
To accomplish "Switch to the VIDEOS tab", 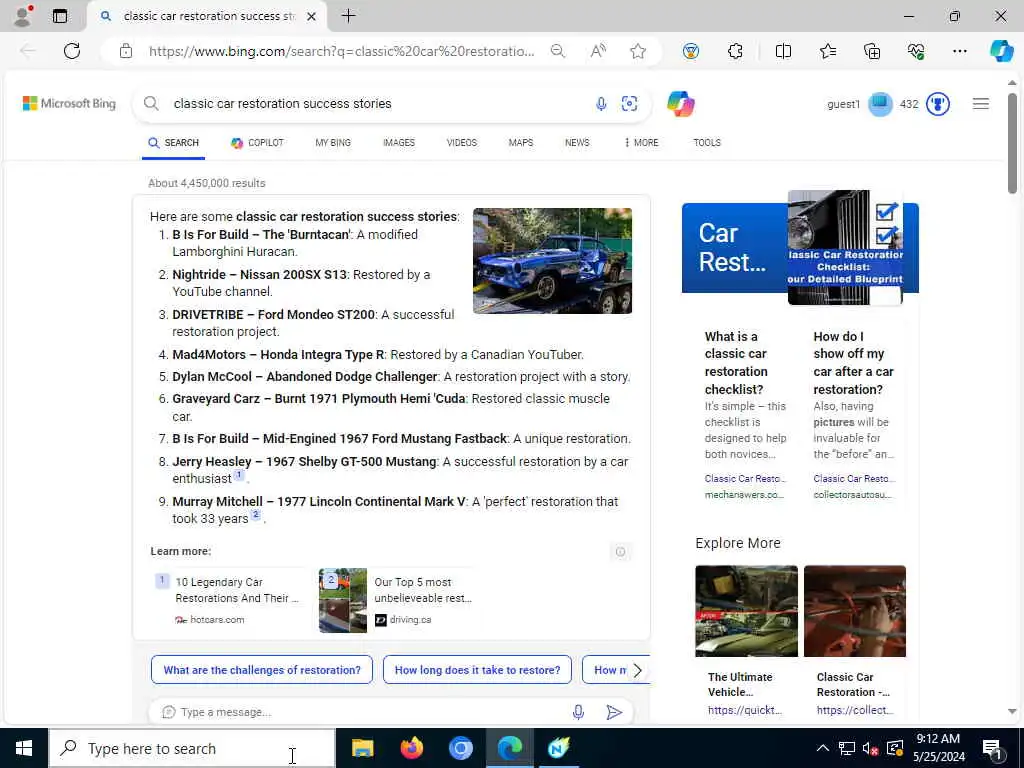I will click(x=462, y=142).
